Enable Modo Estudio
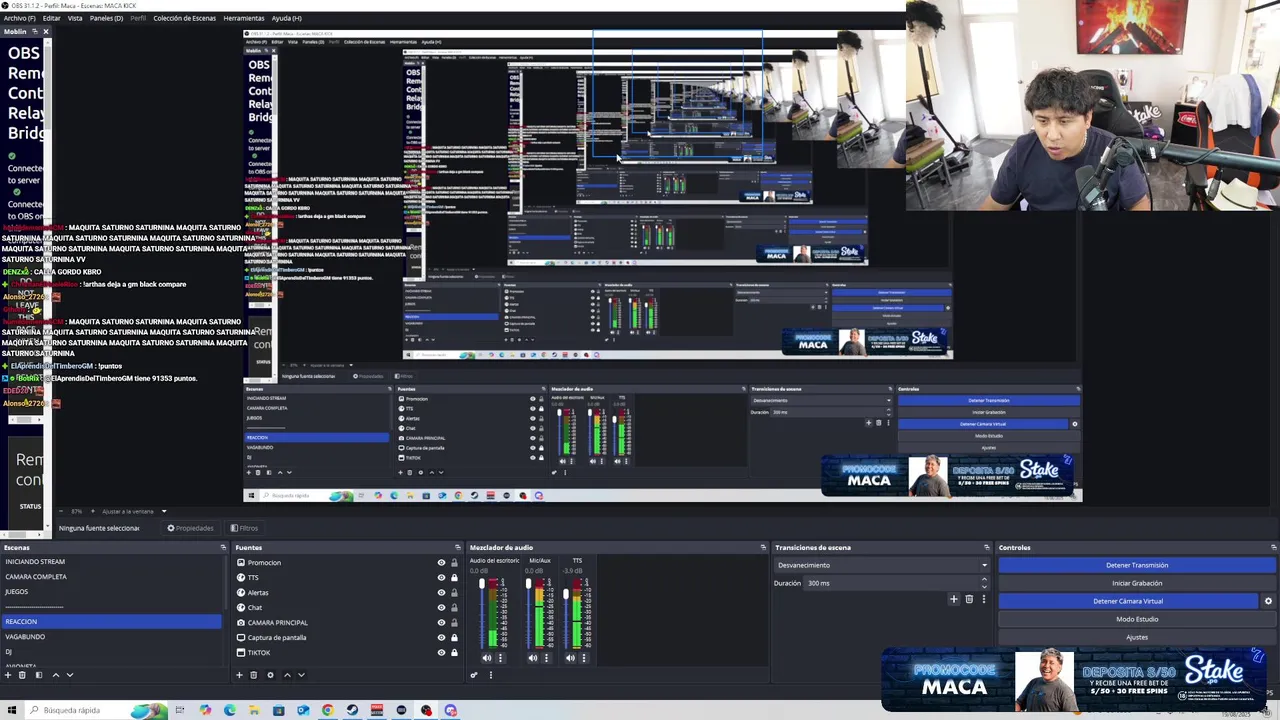Viewport: 1280px width, 720px height. tap(1137, 619)
